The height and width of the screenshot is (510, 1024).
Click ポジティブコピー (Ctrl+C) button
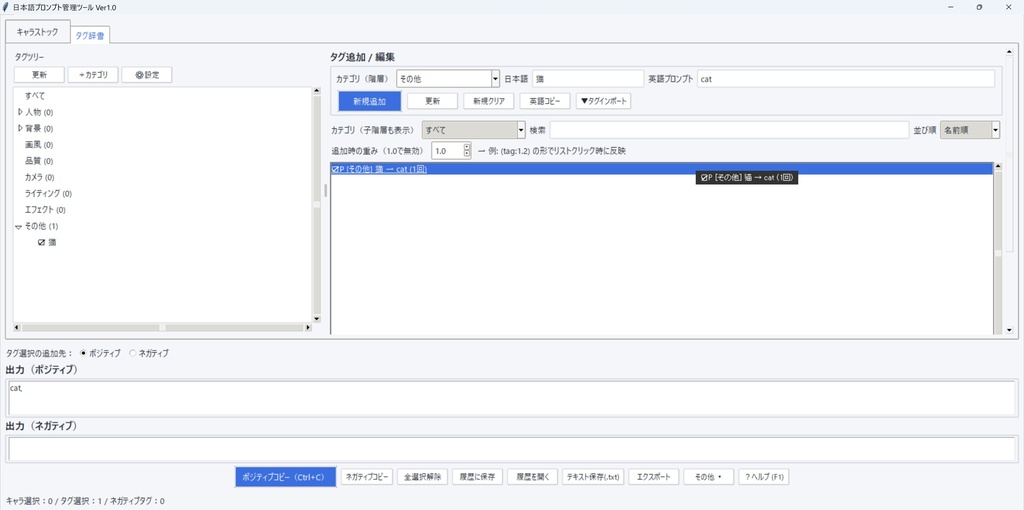[285, 477]
